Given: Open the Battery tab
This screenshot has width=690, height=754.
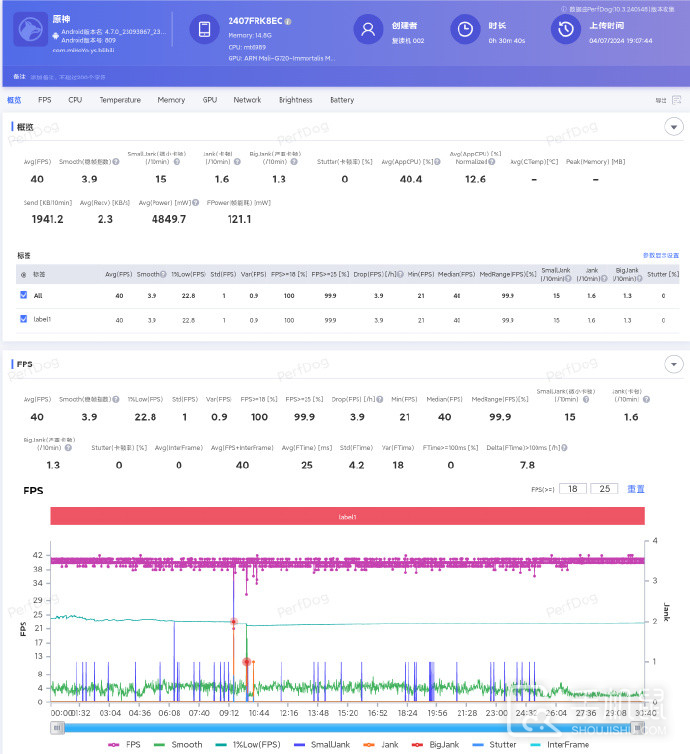Looking at the screenshot, I should click(x=342, y=100).
